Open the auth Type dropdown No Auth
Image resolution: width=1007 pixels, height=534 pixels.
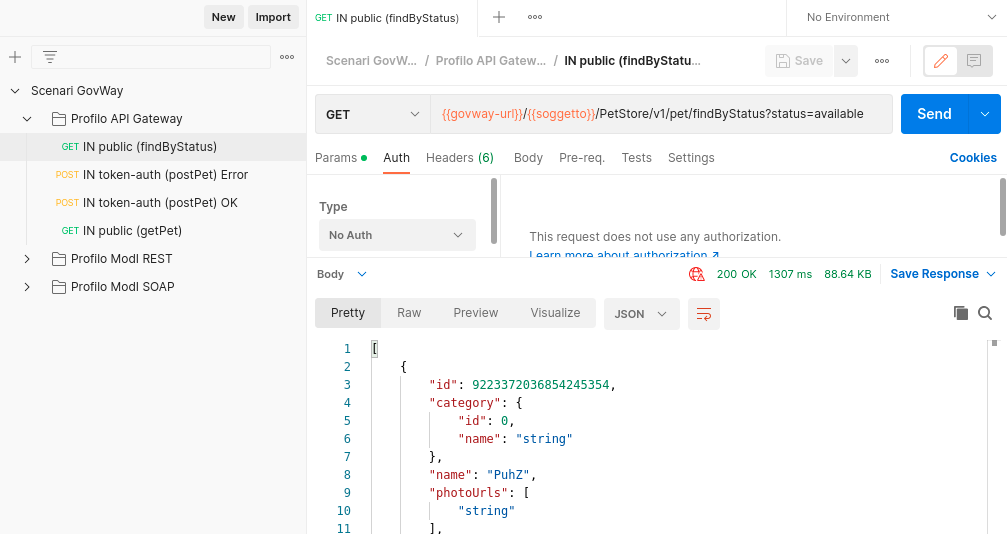(398, 235)
